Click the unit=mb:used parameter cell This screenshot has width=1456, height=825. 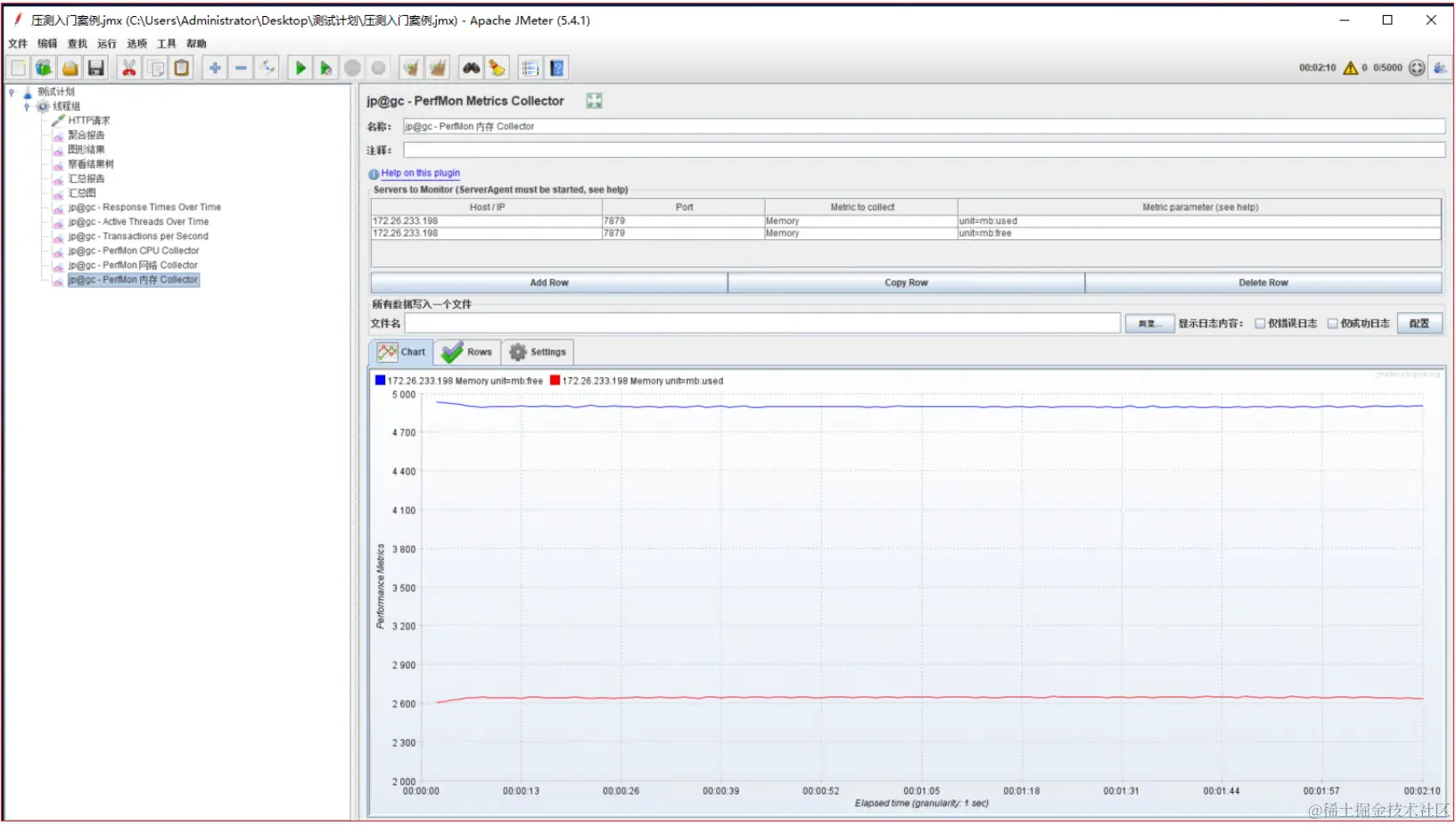coord(1198,221)
